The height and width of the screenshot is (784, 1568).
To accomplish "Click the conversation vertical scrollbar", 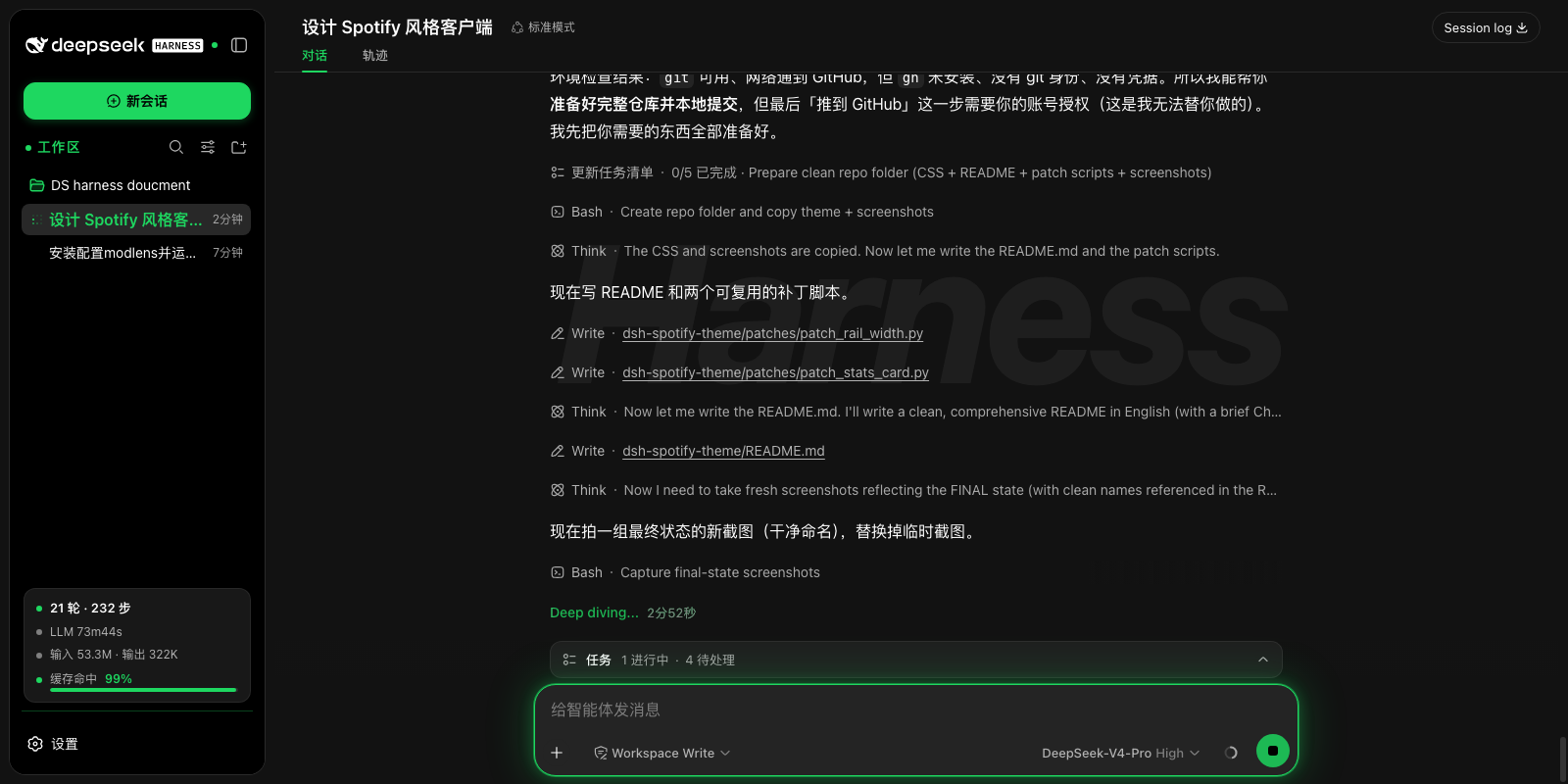I will tap(1562, 759).
